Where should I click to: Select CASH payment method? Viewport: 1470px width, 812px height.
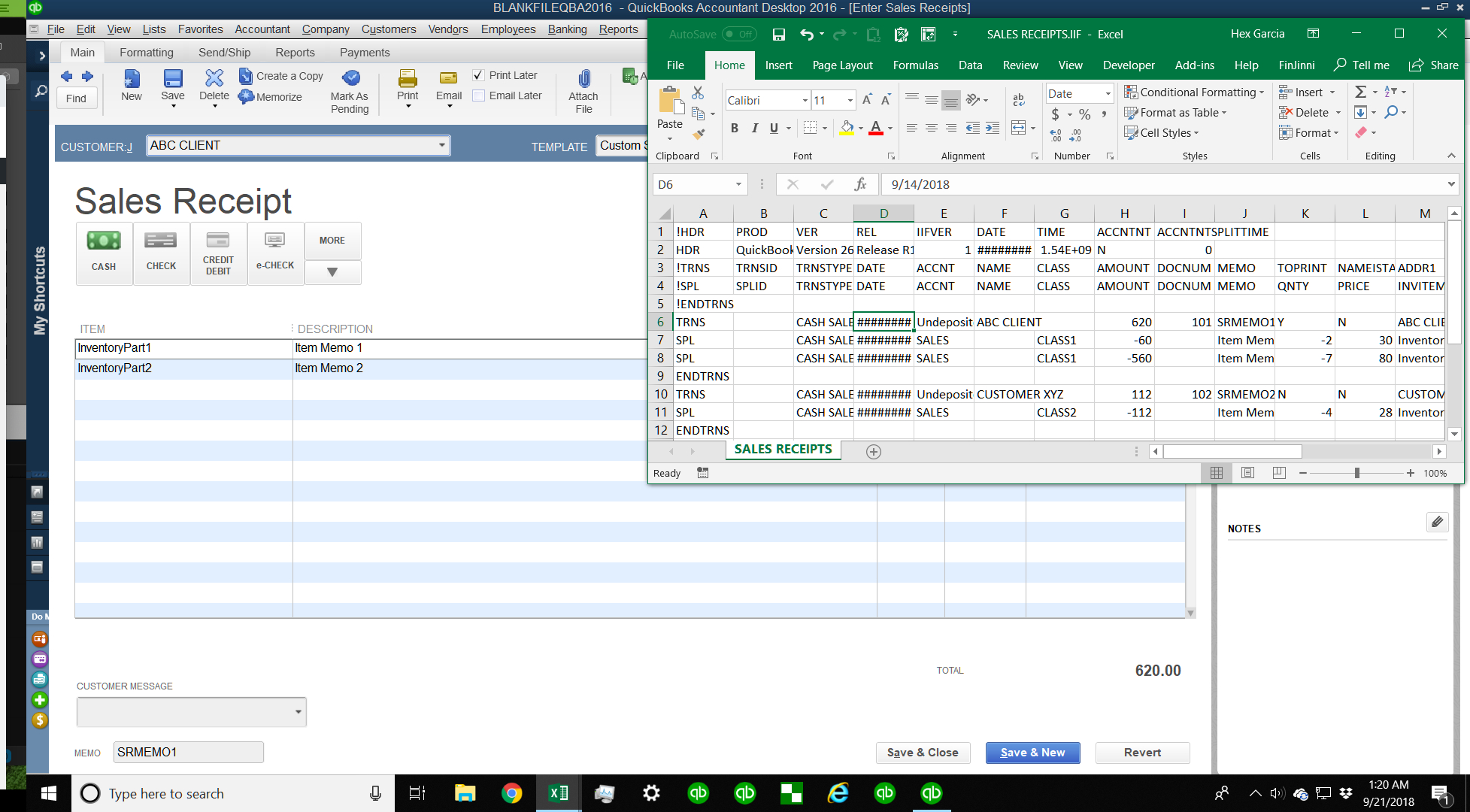(x=104, y=253)
